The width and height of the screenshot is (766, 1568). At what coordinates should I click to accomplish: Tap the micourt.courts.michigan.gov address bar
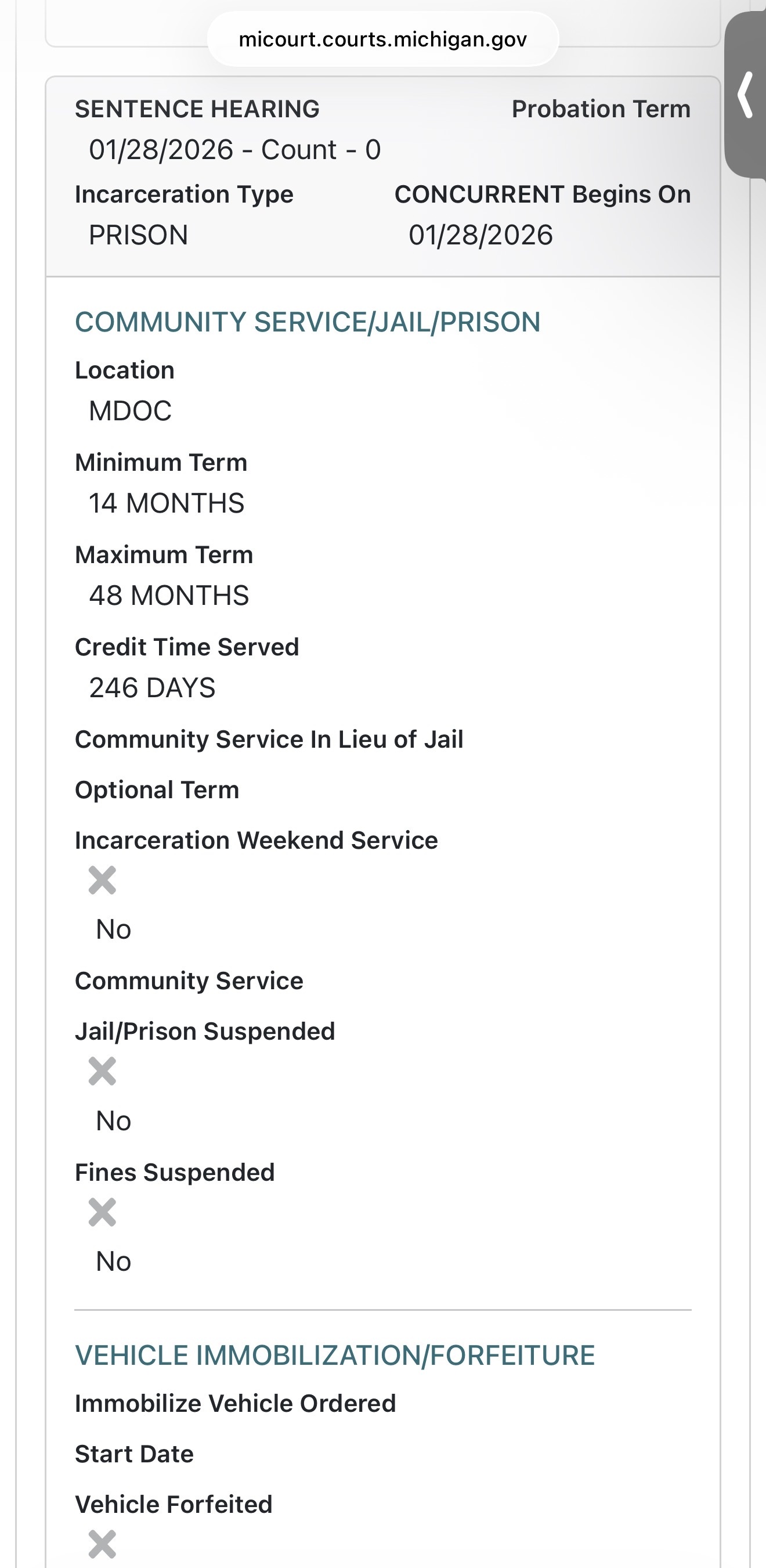[382, 39]
